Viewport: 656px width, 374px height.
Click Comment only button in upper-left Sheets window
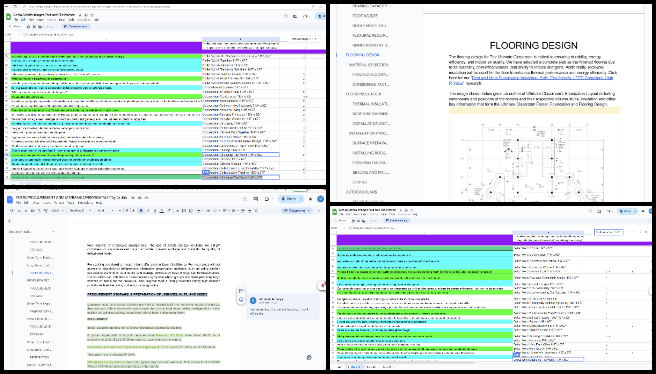pos(76,26)
